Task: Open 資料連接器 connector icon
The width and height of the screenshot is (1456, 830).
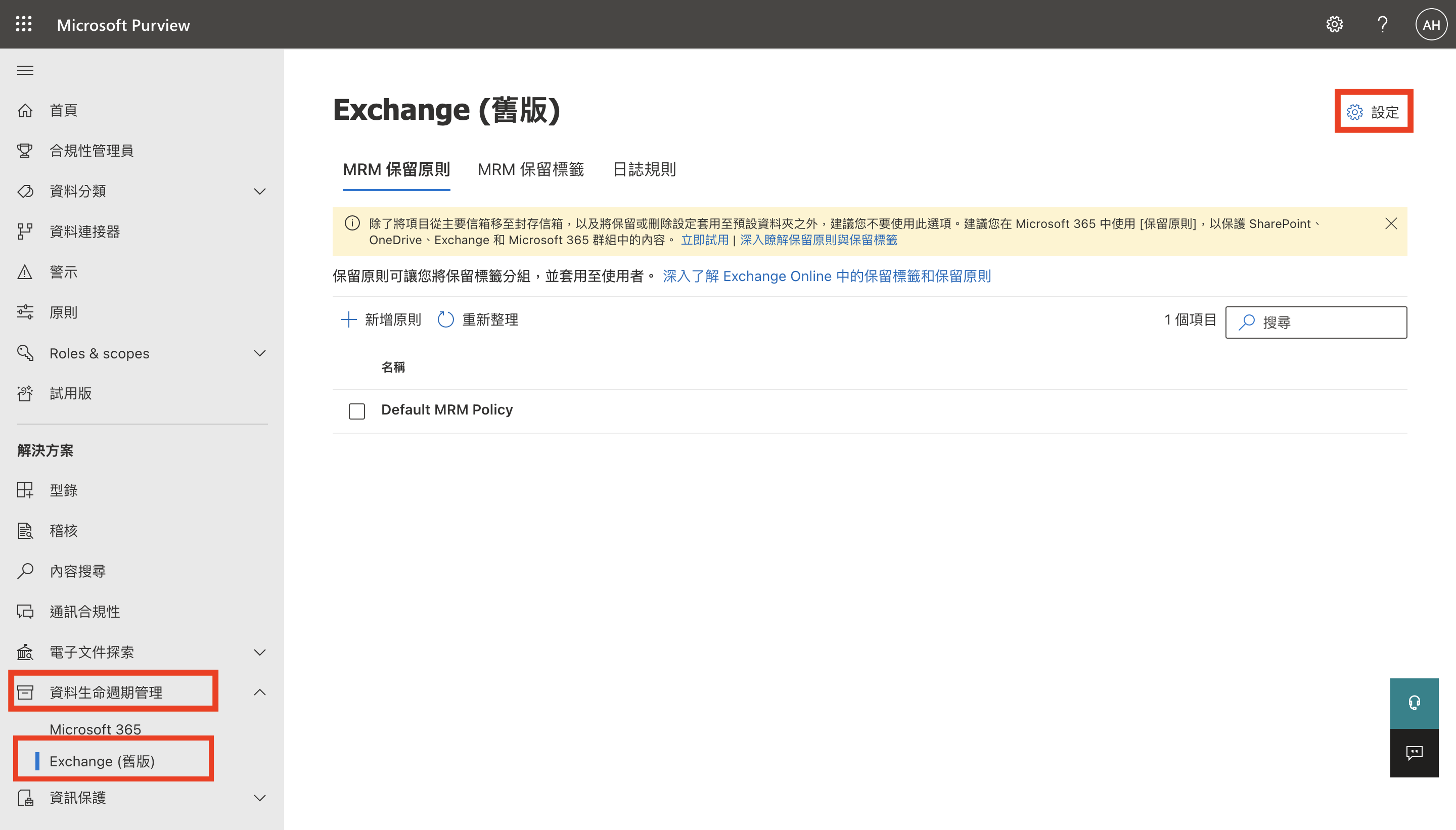Action: click(x=25, y=232)
